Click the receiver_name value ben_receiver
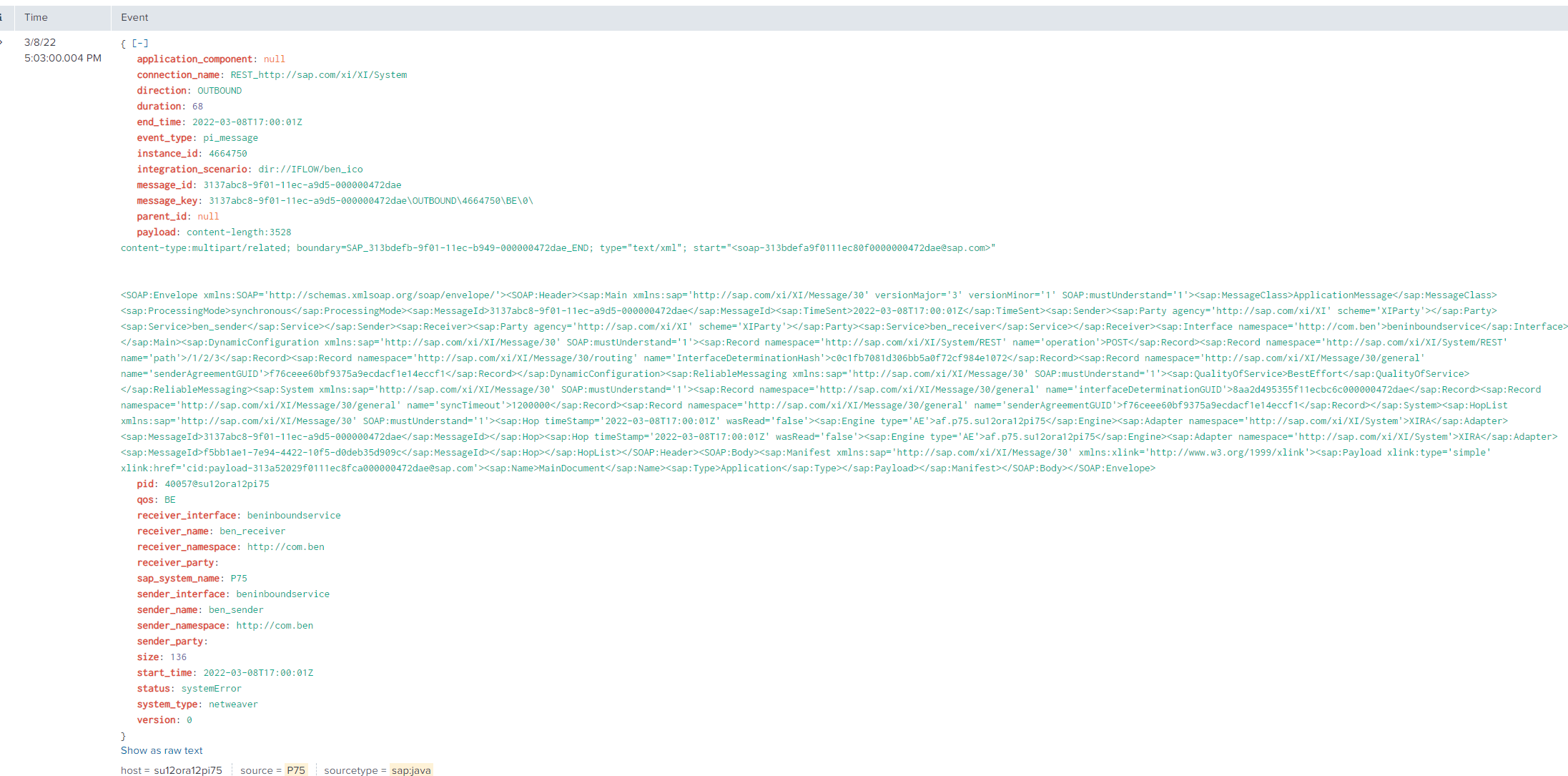The height and width of the screenshot is (776, 1568). click(x=252, y=531)
